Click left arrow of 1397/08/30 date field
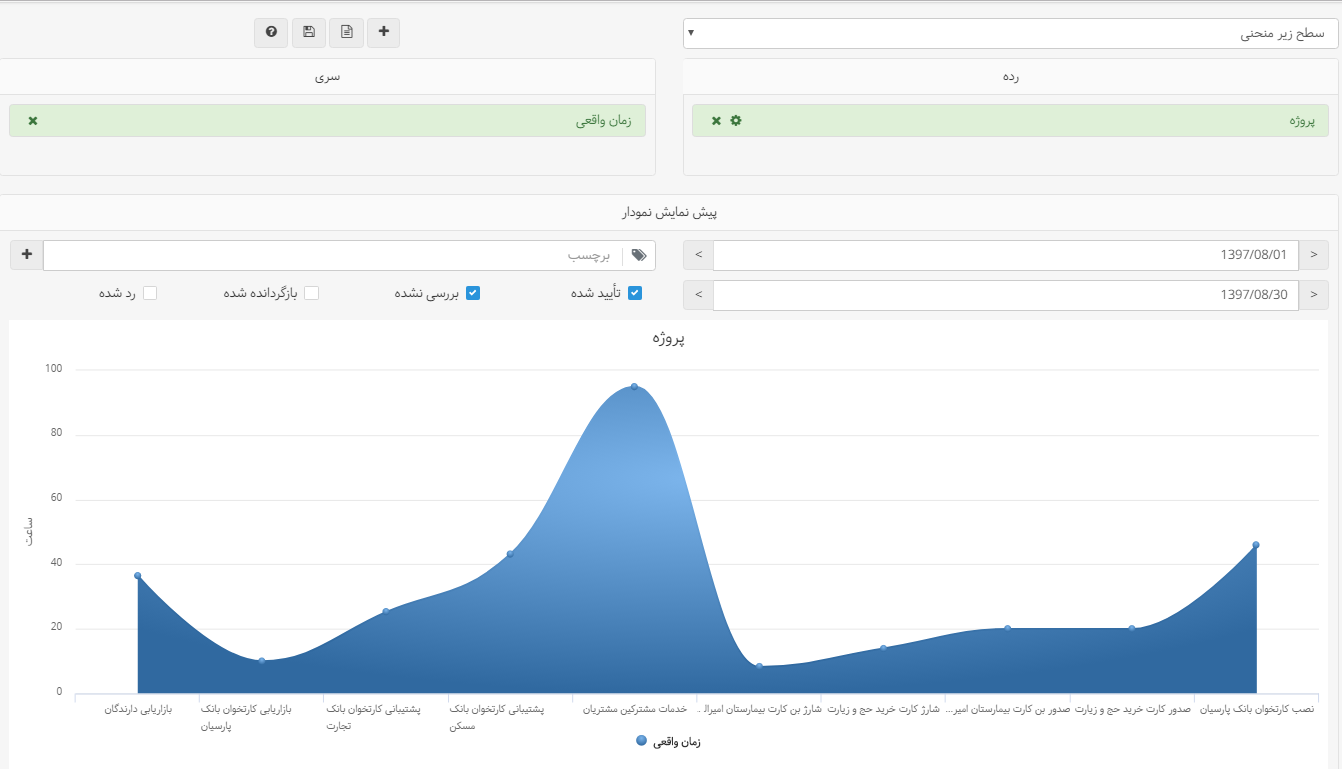This screenshot has width=1342, height=769. tap(698, 295)
